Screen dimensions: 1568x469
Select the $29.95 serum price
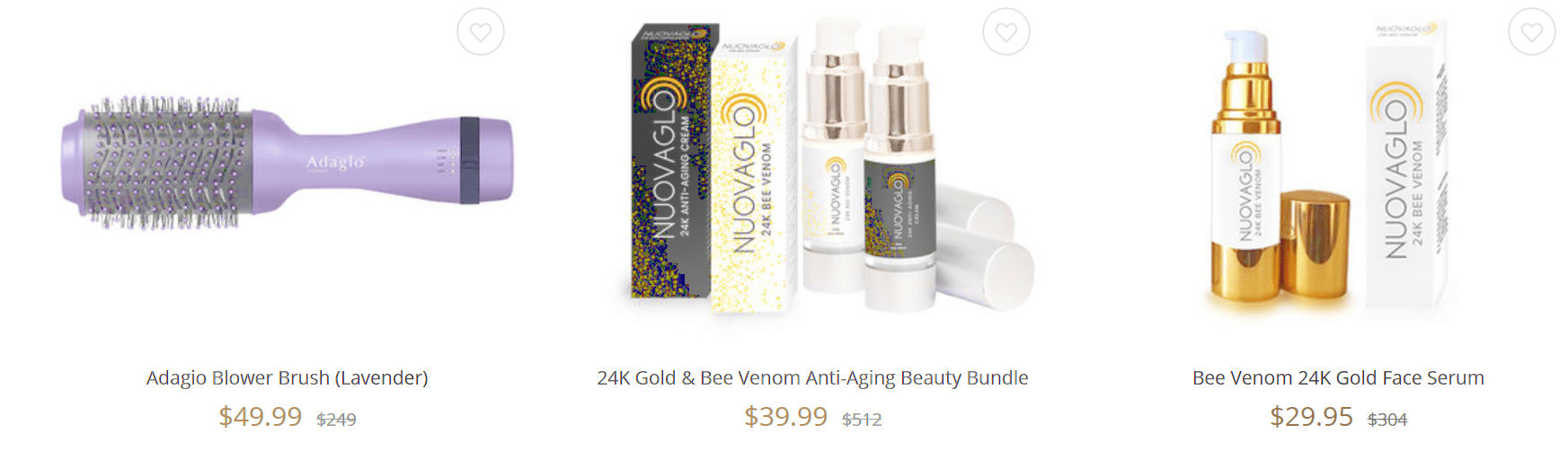coord(1312,417)
